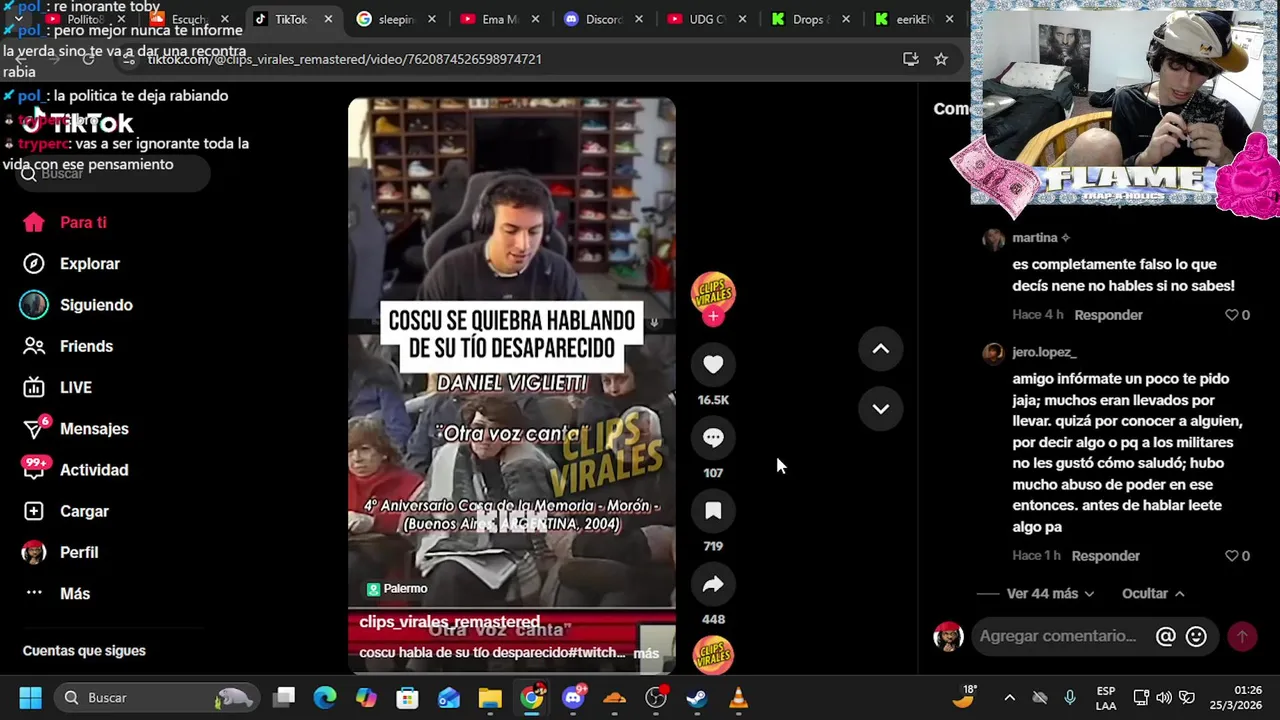The width and height of the screenshot is (1280, 720).
Task: Click Agregar comentario input field
Action: (1058, 636)
